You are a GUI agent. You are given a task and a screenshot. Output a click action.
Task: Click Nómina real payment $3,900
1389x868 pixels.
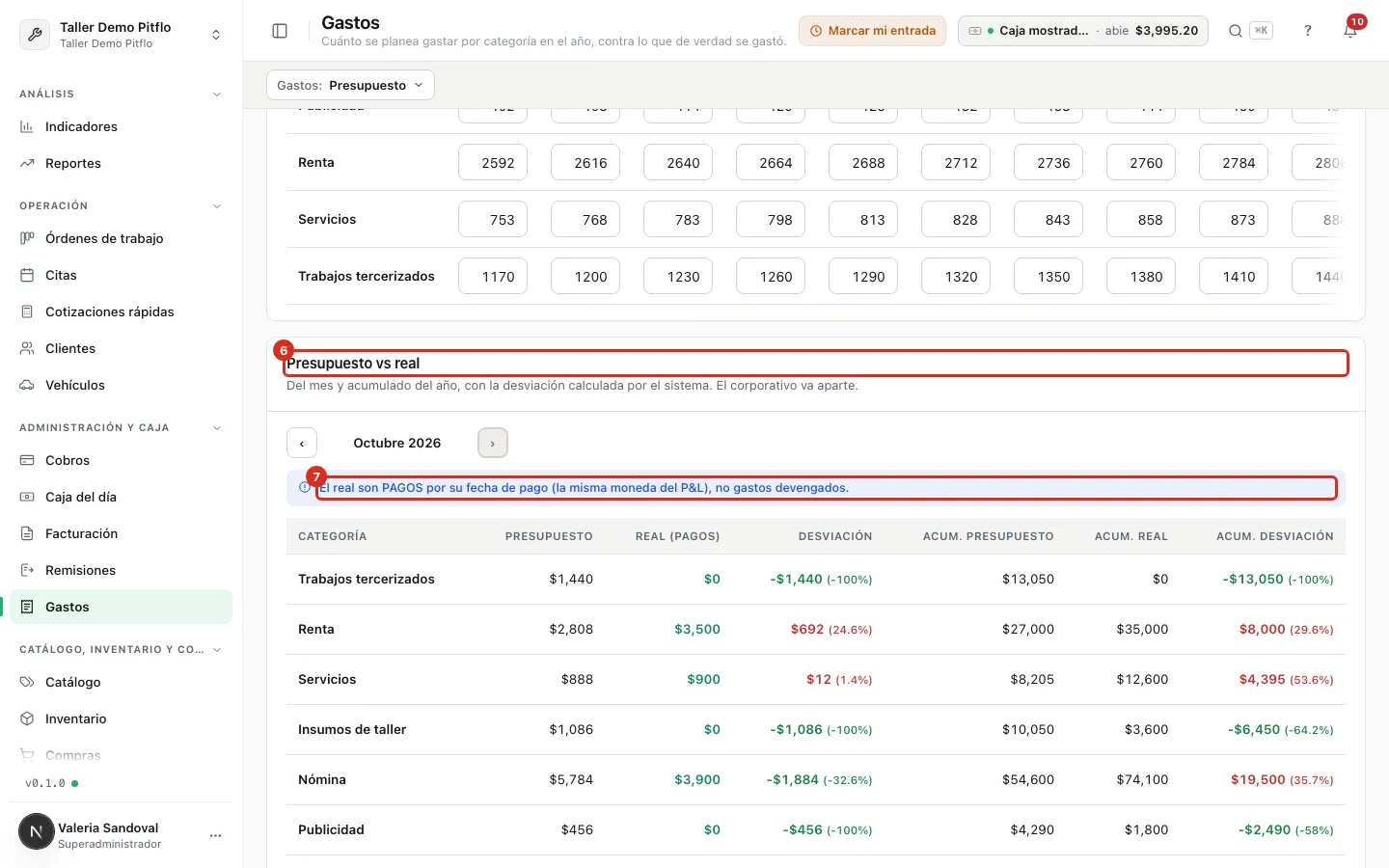(697, 779)
